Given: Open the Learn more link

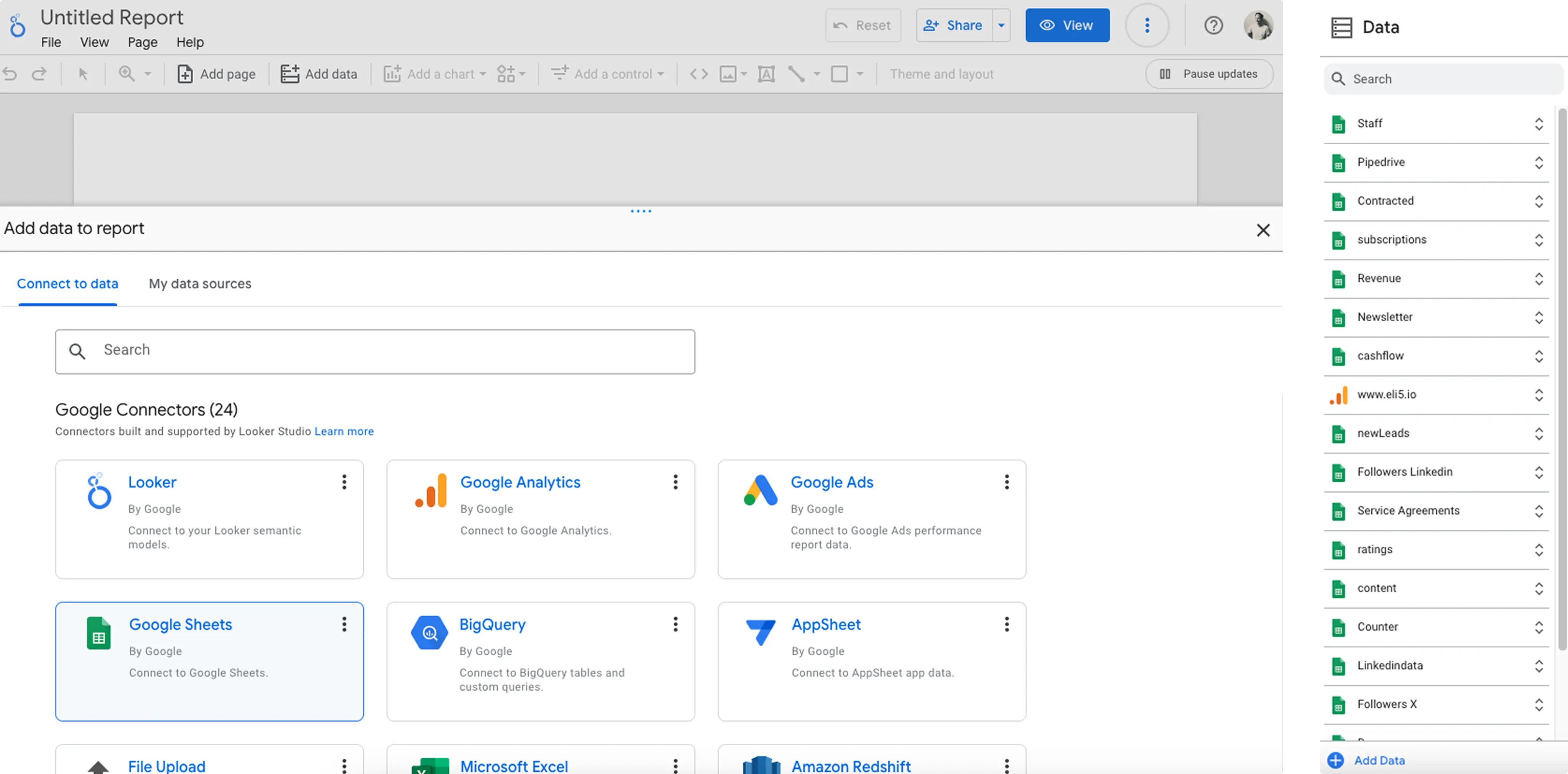Looking at the screenshot, I should pos(344,431).
